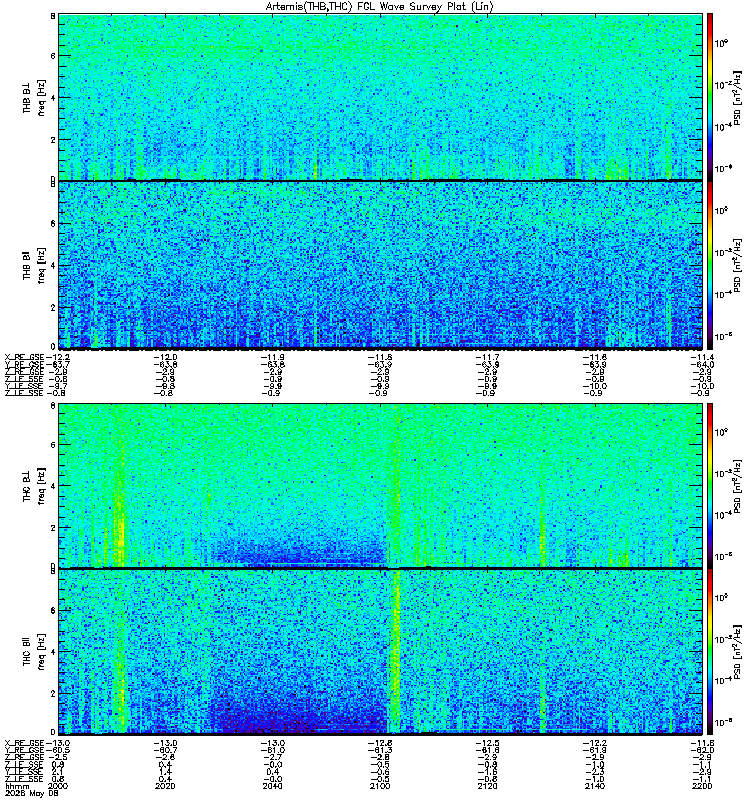Click the 2200 time tick label

[x=702, y=786]
